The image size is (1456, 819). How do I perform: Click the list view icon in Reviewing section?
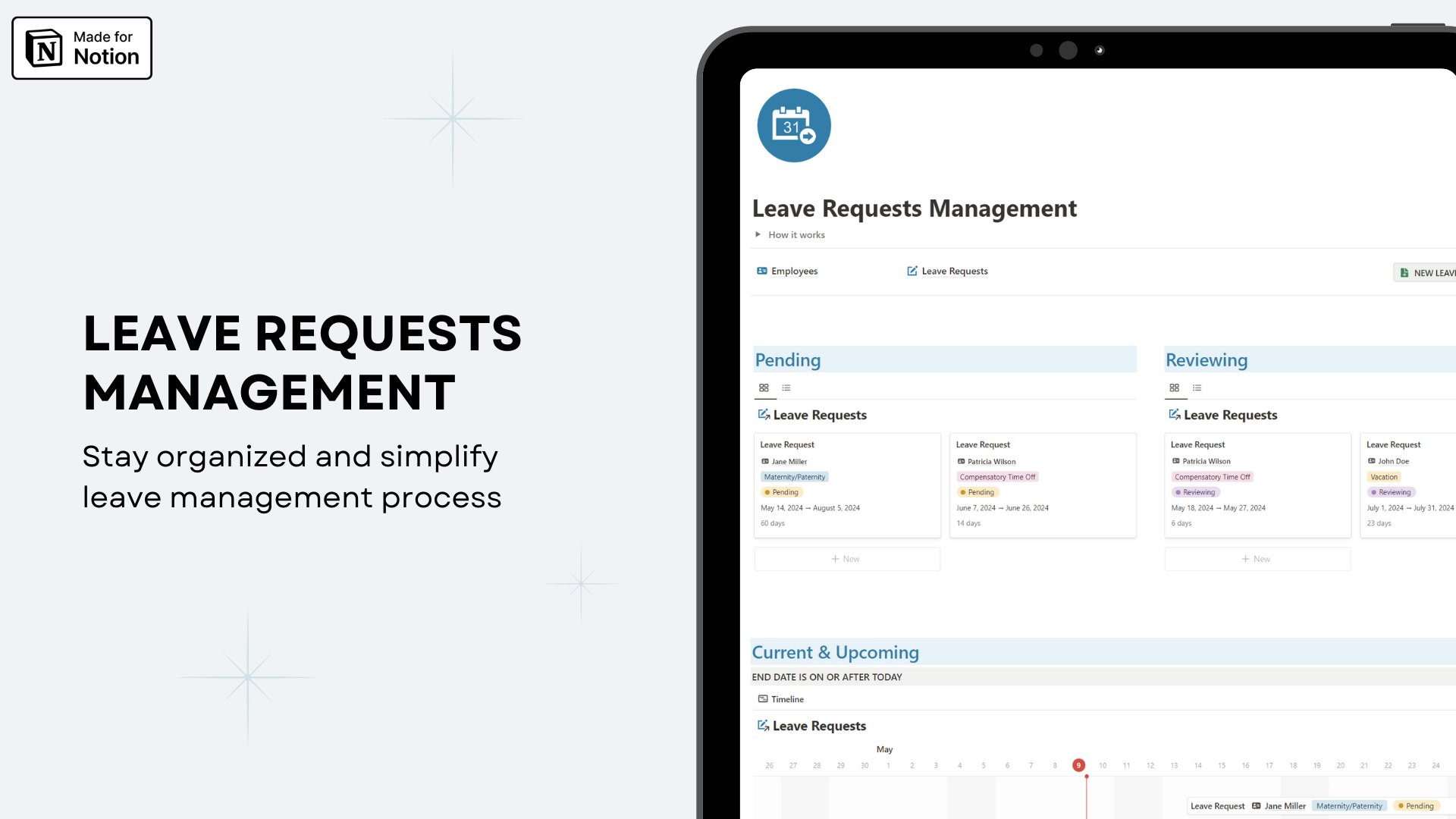click(x=1197, y=388)
